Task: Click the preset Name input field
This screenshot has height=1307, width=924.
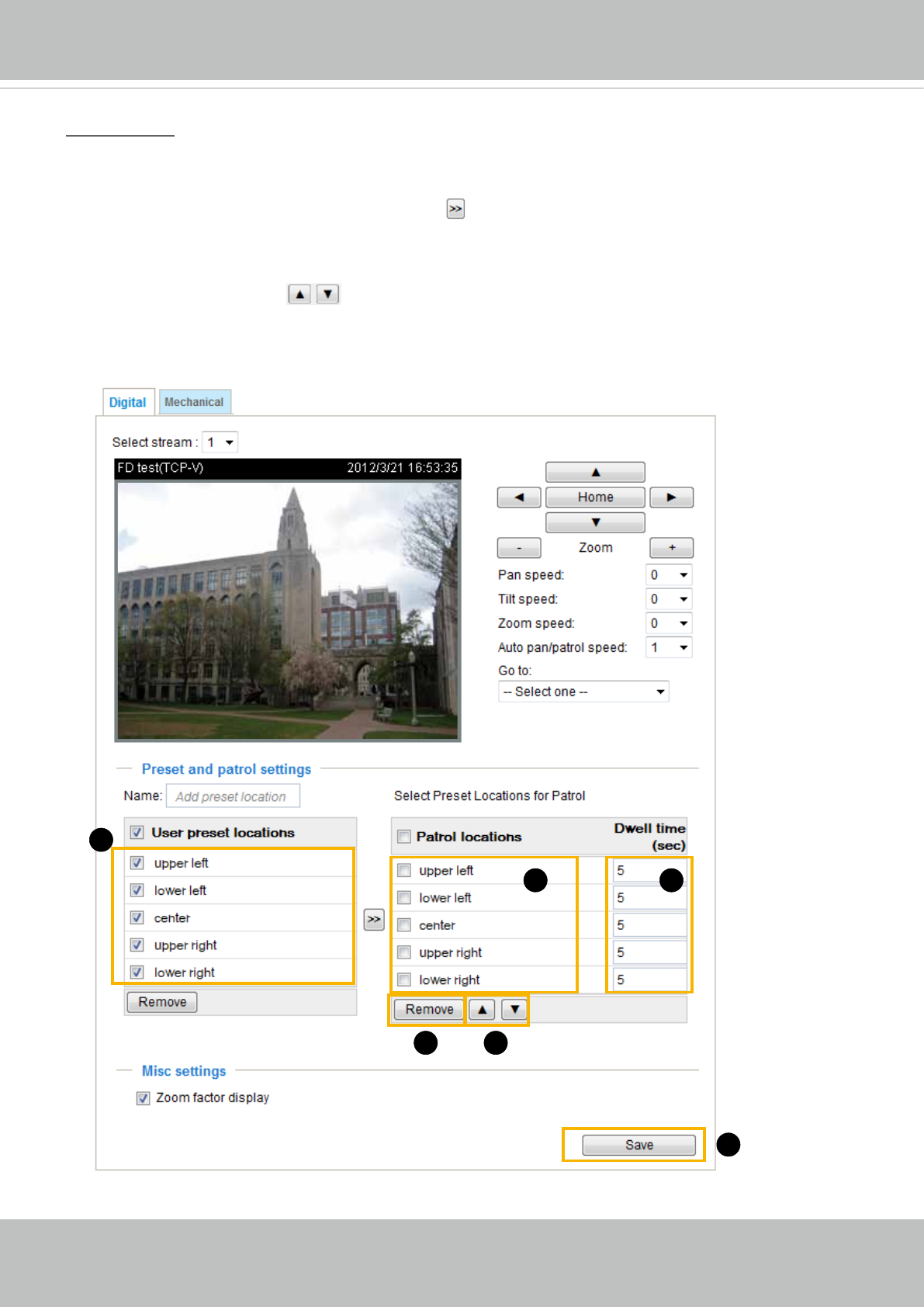Action: coord(233,796)
